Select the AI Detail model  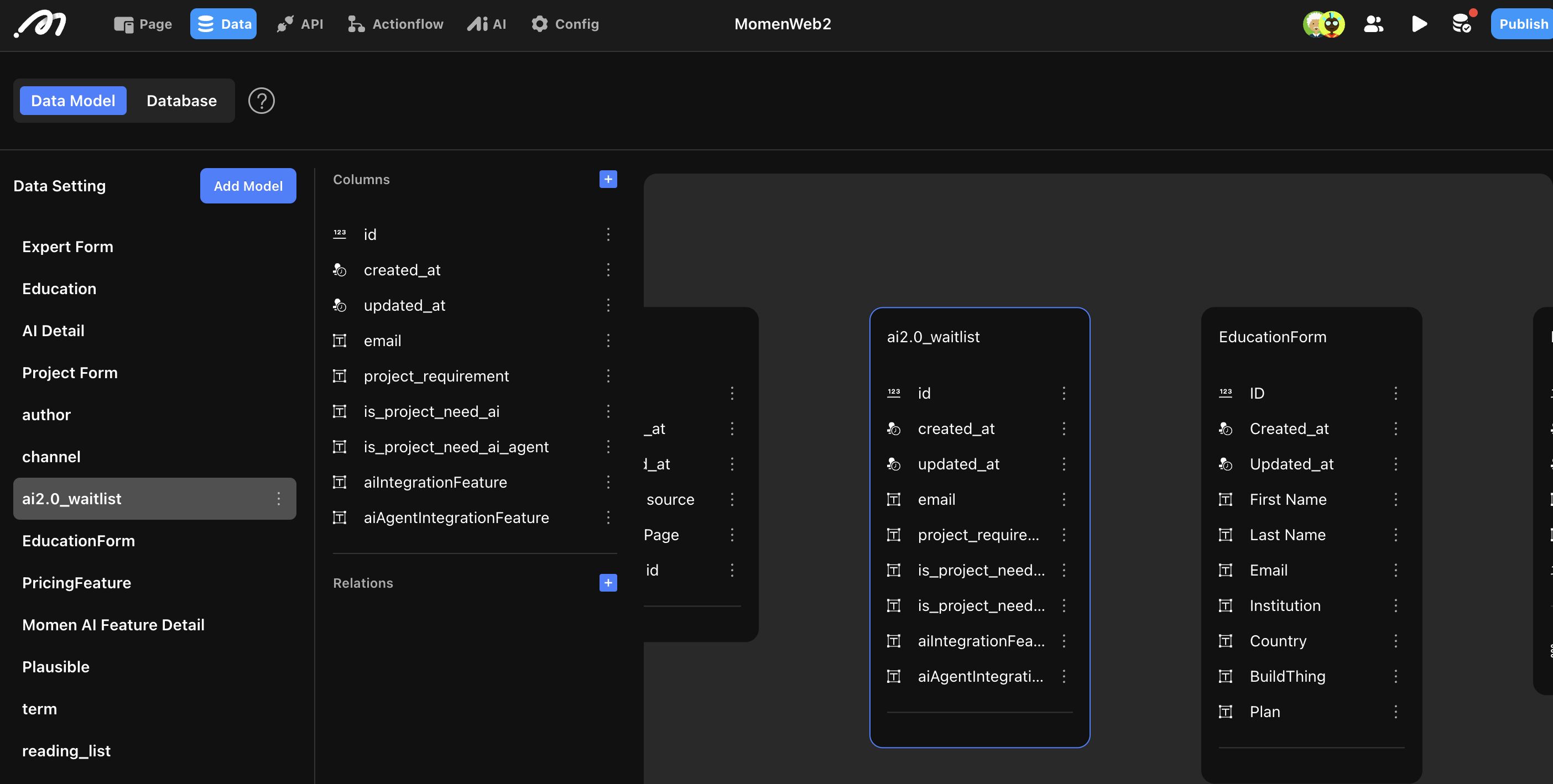point(154,331)
